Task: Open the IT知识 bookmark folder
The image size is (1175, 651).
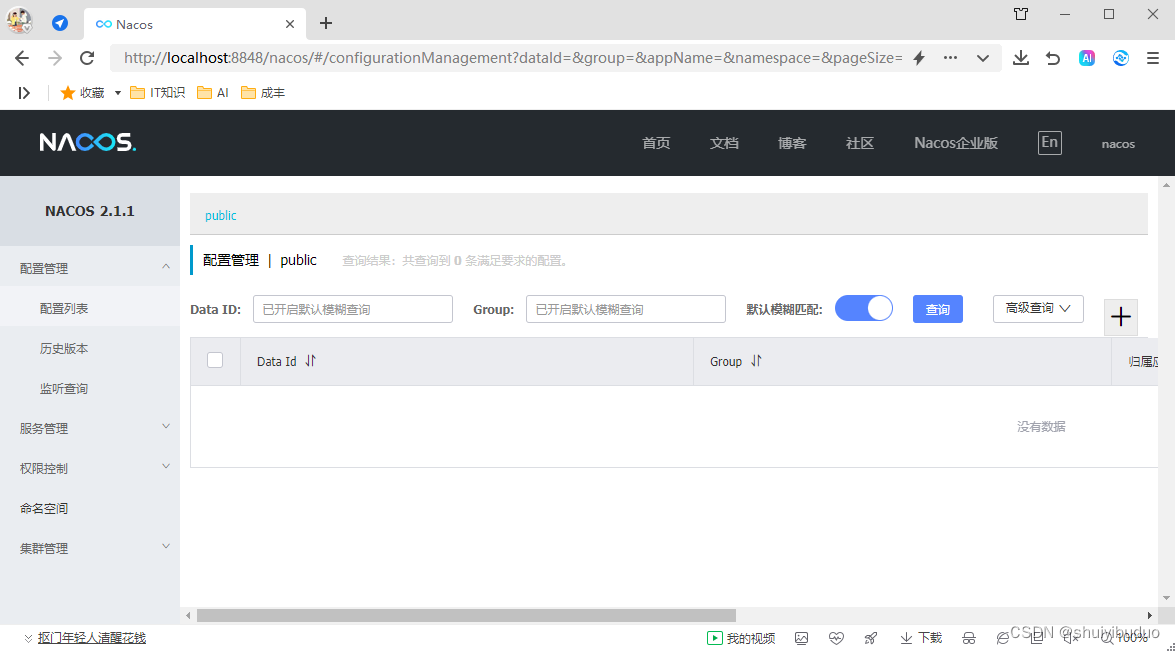Action: [157, 93]
